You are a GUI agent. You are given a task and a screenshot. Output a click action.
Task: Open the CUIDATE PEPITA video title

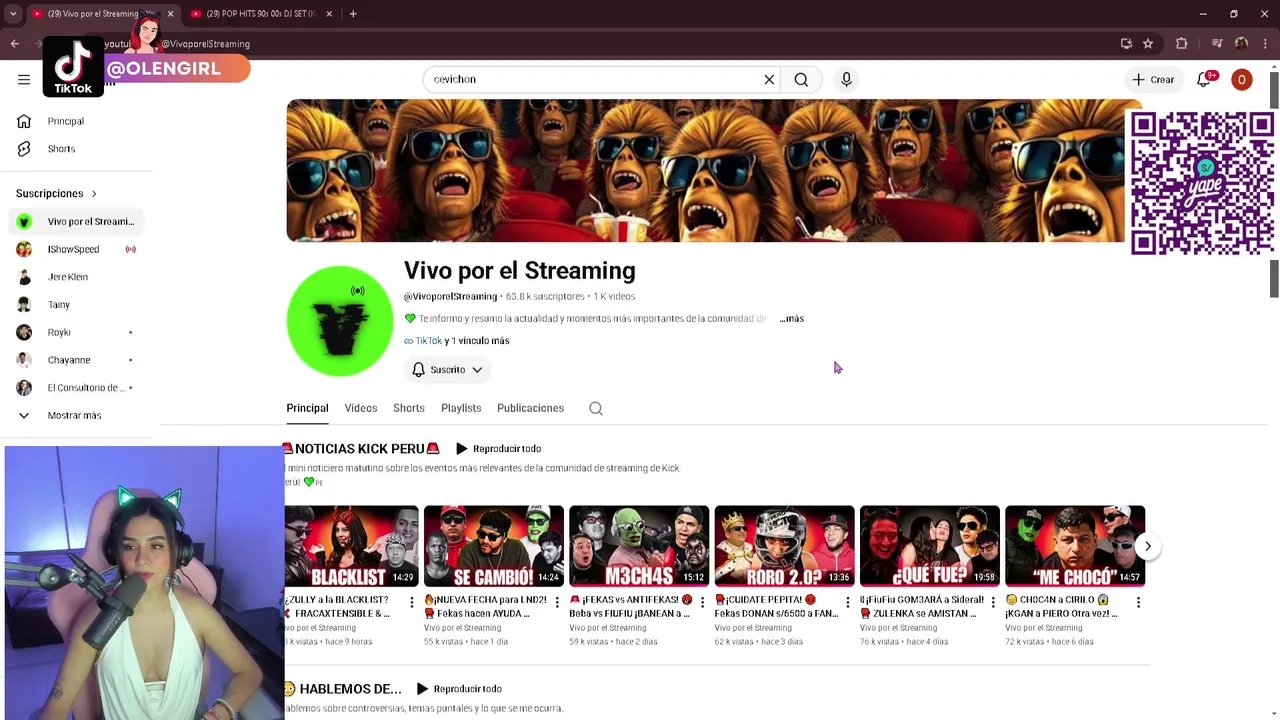(x=776, y=607)
